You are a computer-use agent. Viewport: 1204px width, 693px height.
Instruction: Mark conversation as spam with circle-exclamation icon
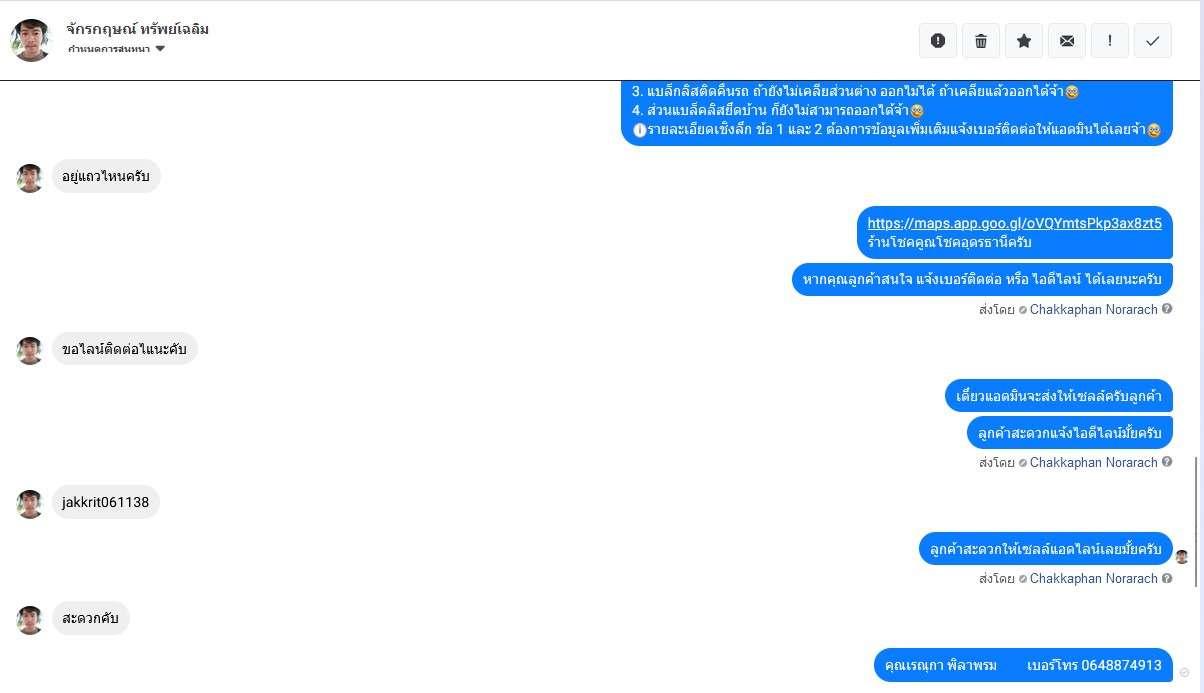coord(938,41)
